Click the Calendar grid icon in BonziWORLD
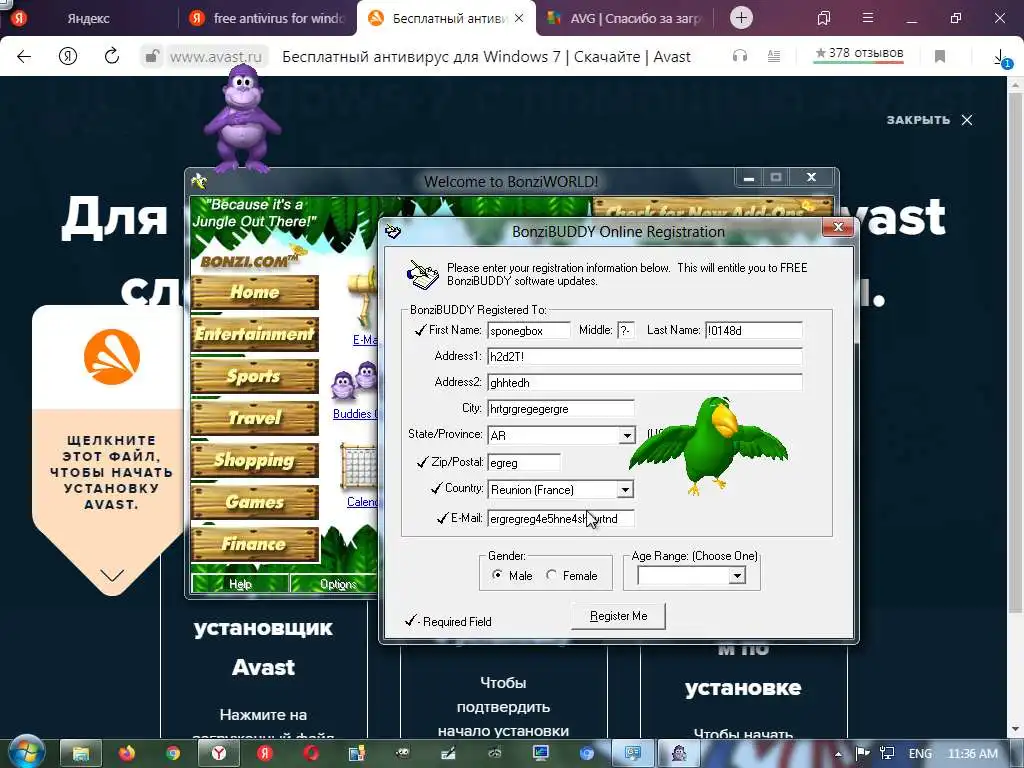 [x=358, y=466]
